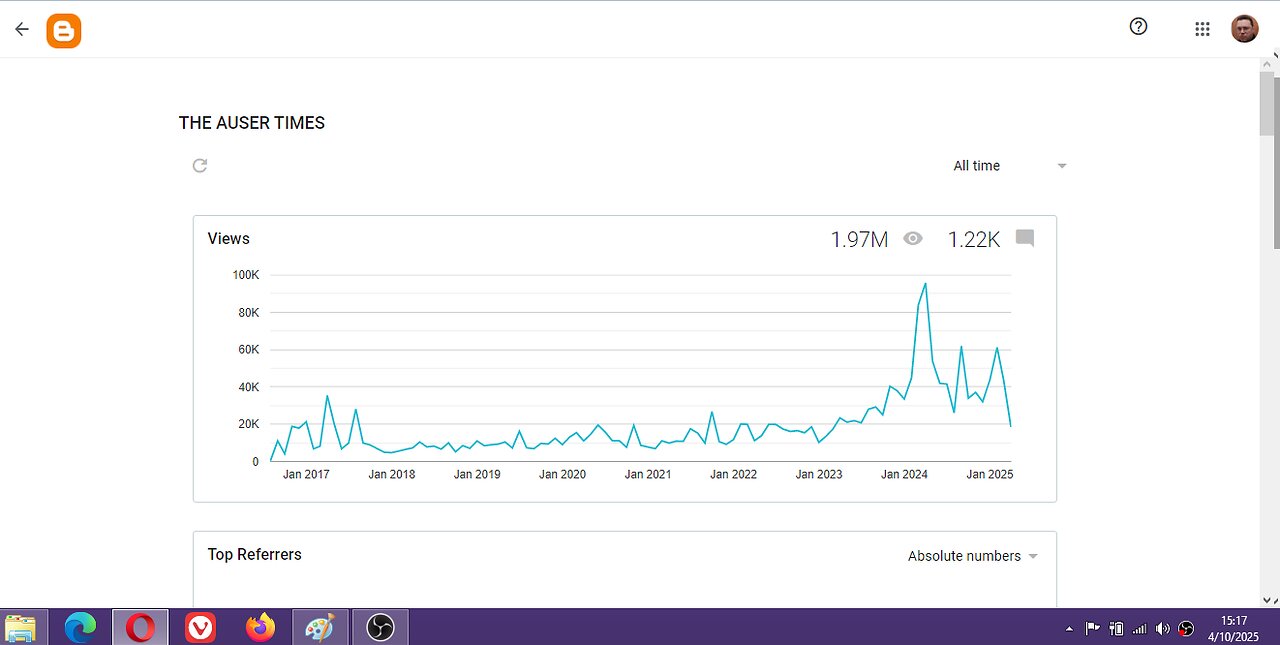Screen dimensions: 1280x645
Task: Click the Views chart peak in 2024
Action: 925,284
